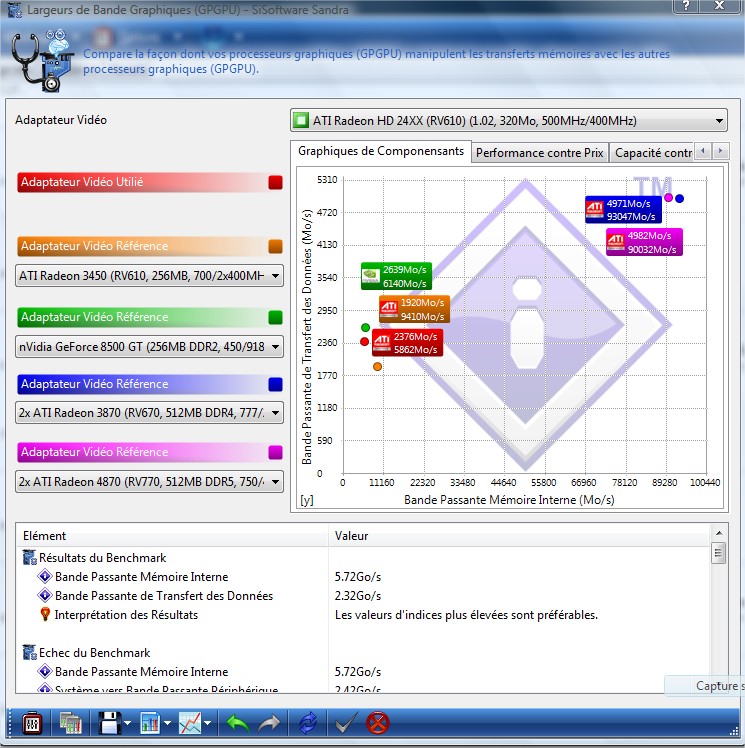Viewport: 745px width, 748px height.
Task: Open the save icon dropdown arrow
Action: 127,724
